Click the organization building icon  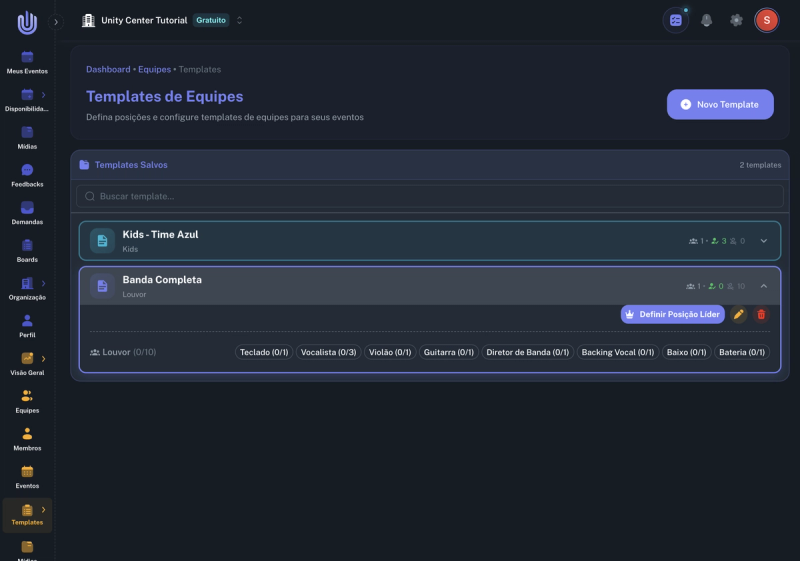point(88,20)
